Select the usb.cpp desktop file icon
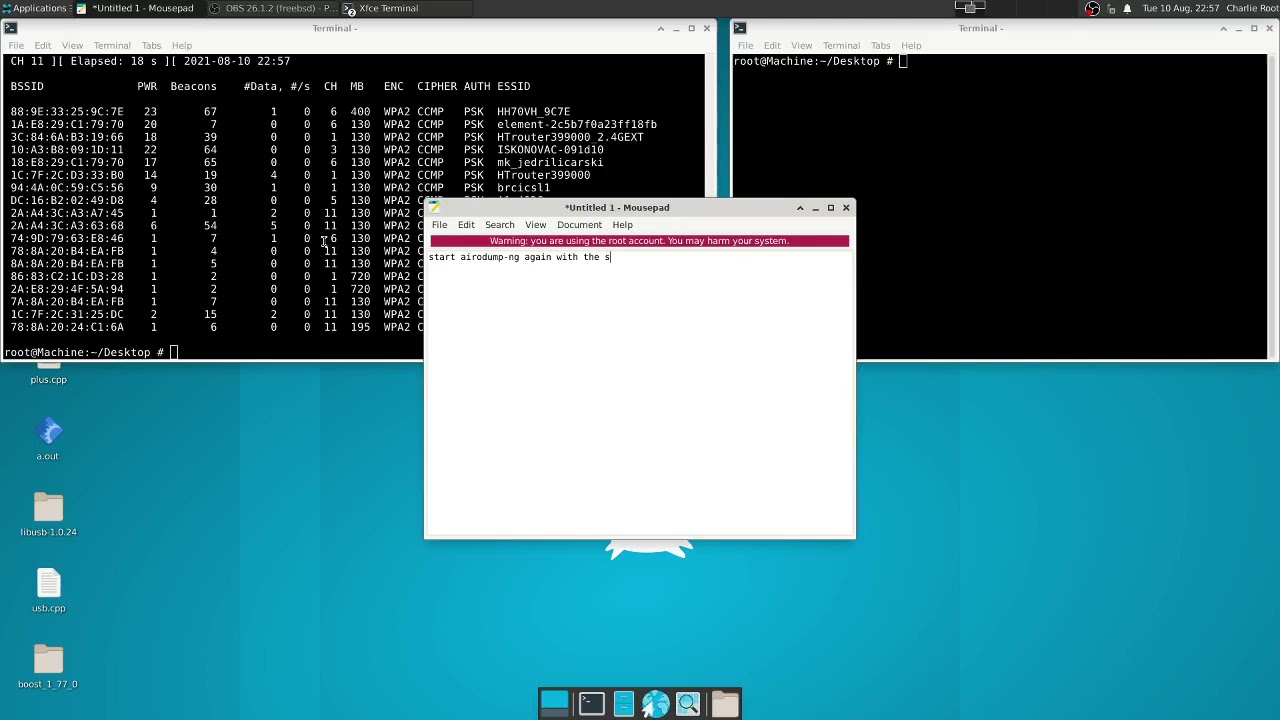 click(48, 584)
